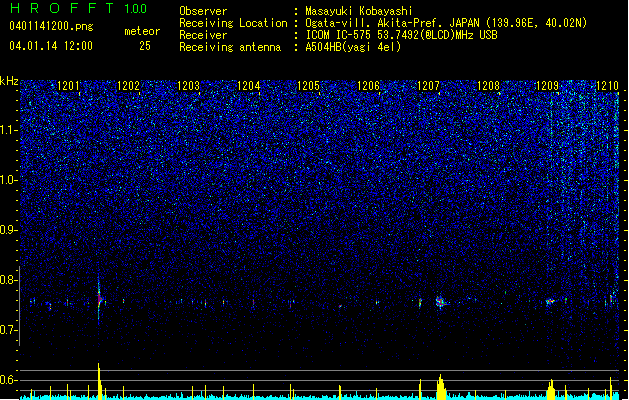Select observer name Masayuki Kobayashi

359,11
